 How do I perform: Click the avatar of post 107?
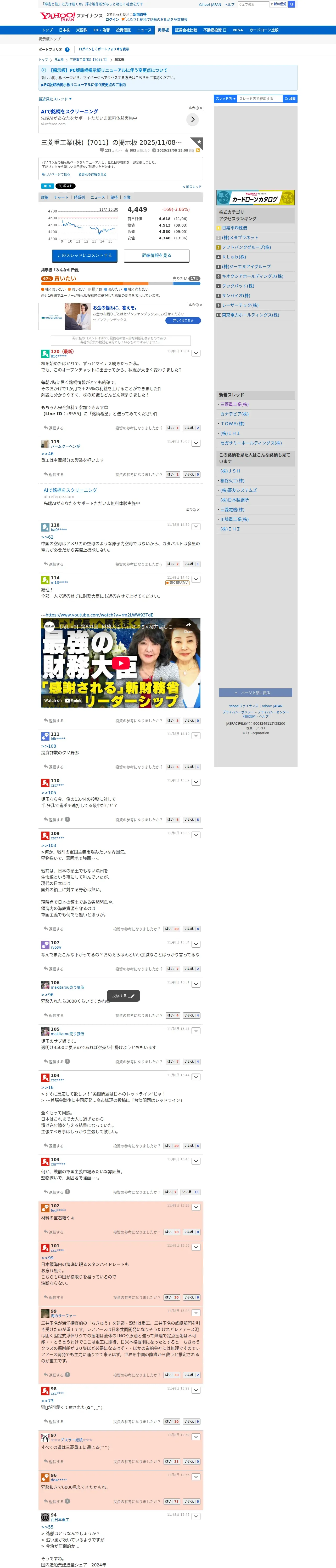tap(45, 945)
